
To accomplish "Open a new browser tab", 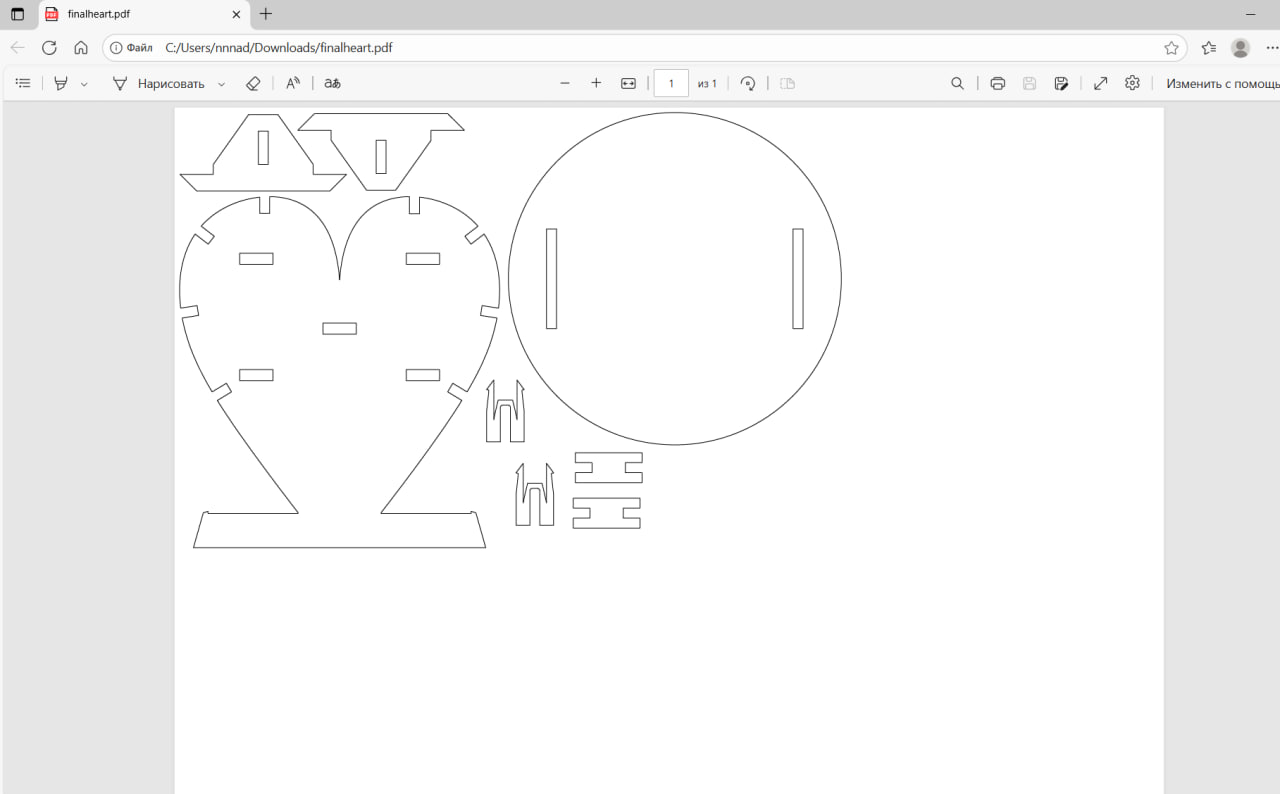I will tap(266, 14).
